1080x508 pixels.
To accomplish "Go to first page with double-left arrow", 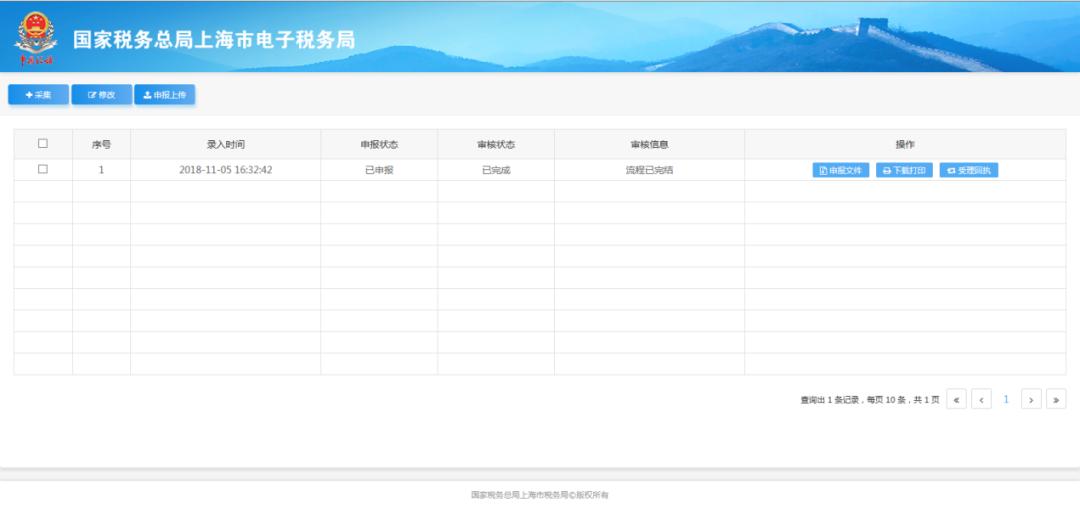I will [x=956, y=399].
